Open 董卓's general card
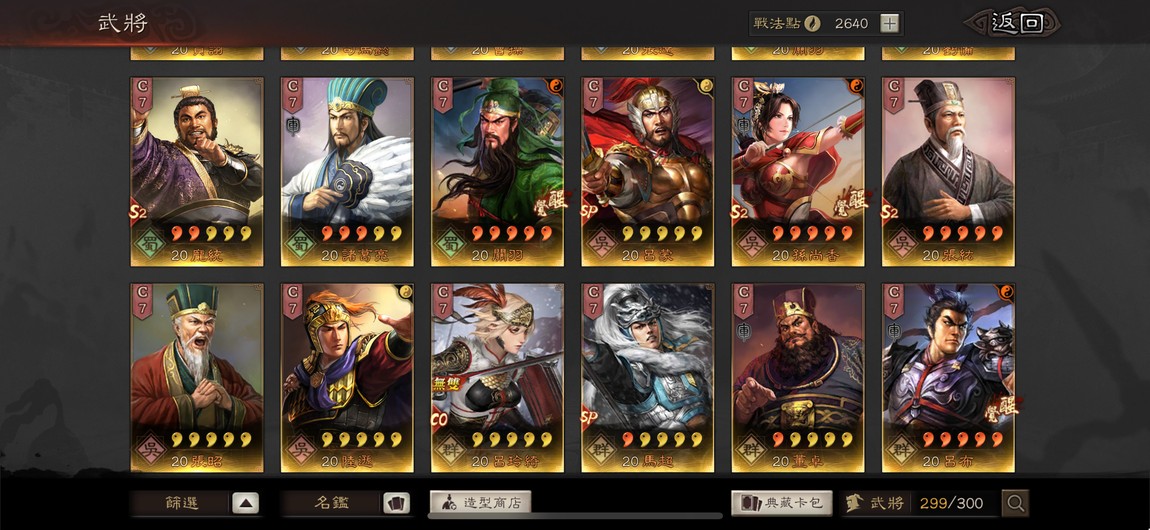Viewport: 1150px width, 530px height. pyautogui.click(x=798, y=378)
